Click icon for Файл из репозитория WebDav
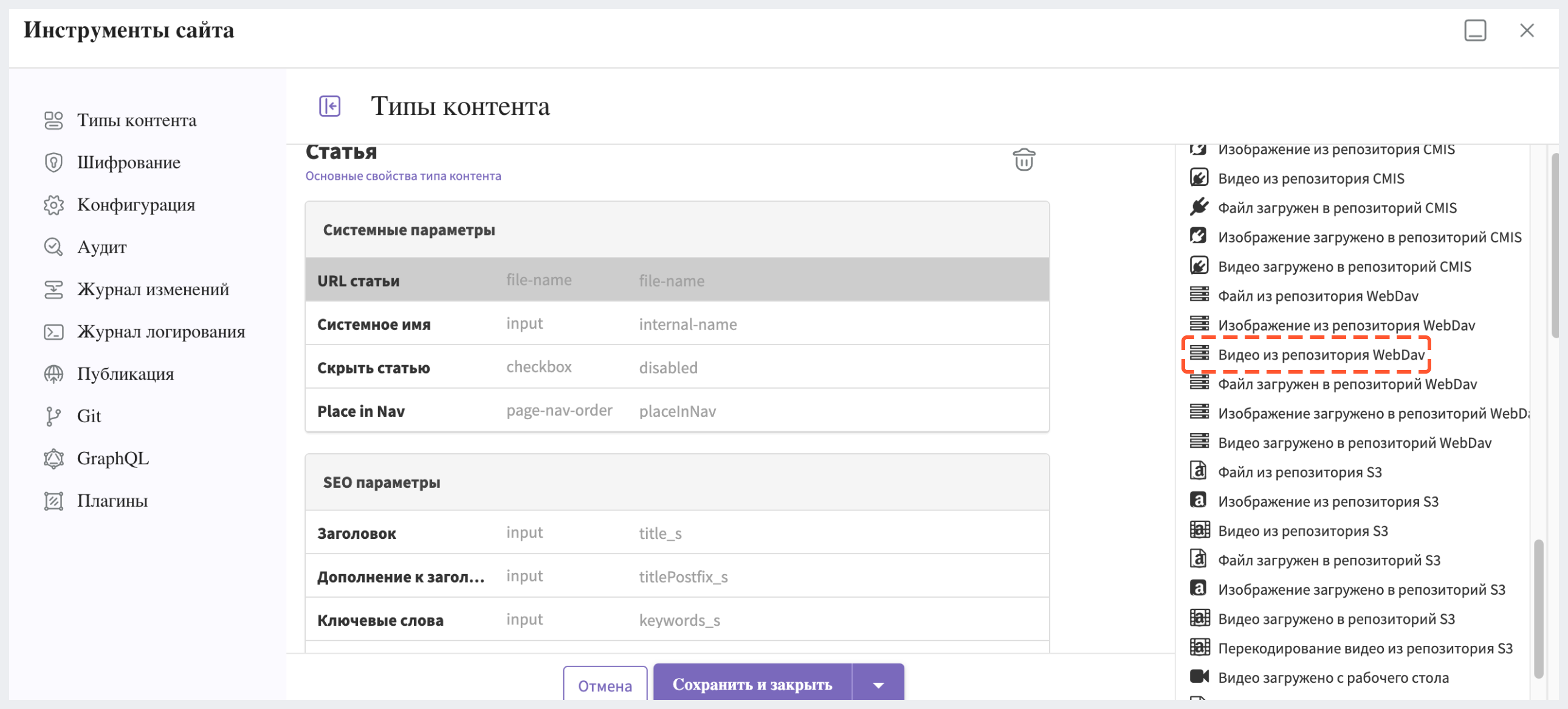Image resolution: width=1568 pixels, height=709 pixels. (x=1199, y=295)
